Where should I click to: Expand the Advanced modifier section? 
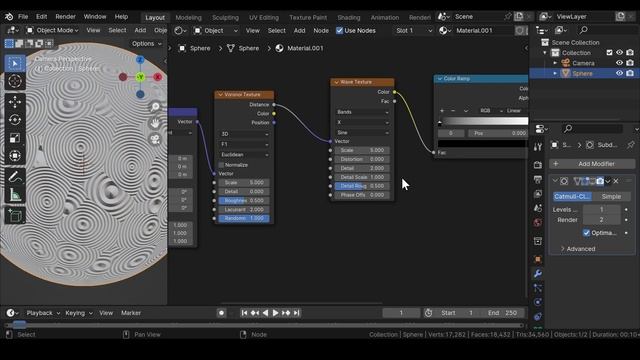coord(578,249)
